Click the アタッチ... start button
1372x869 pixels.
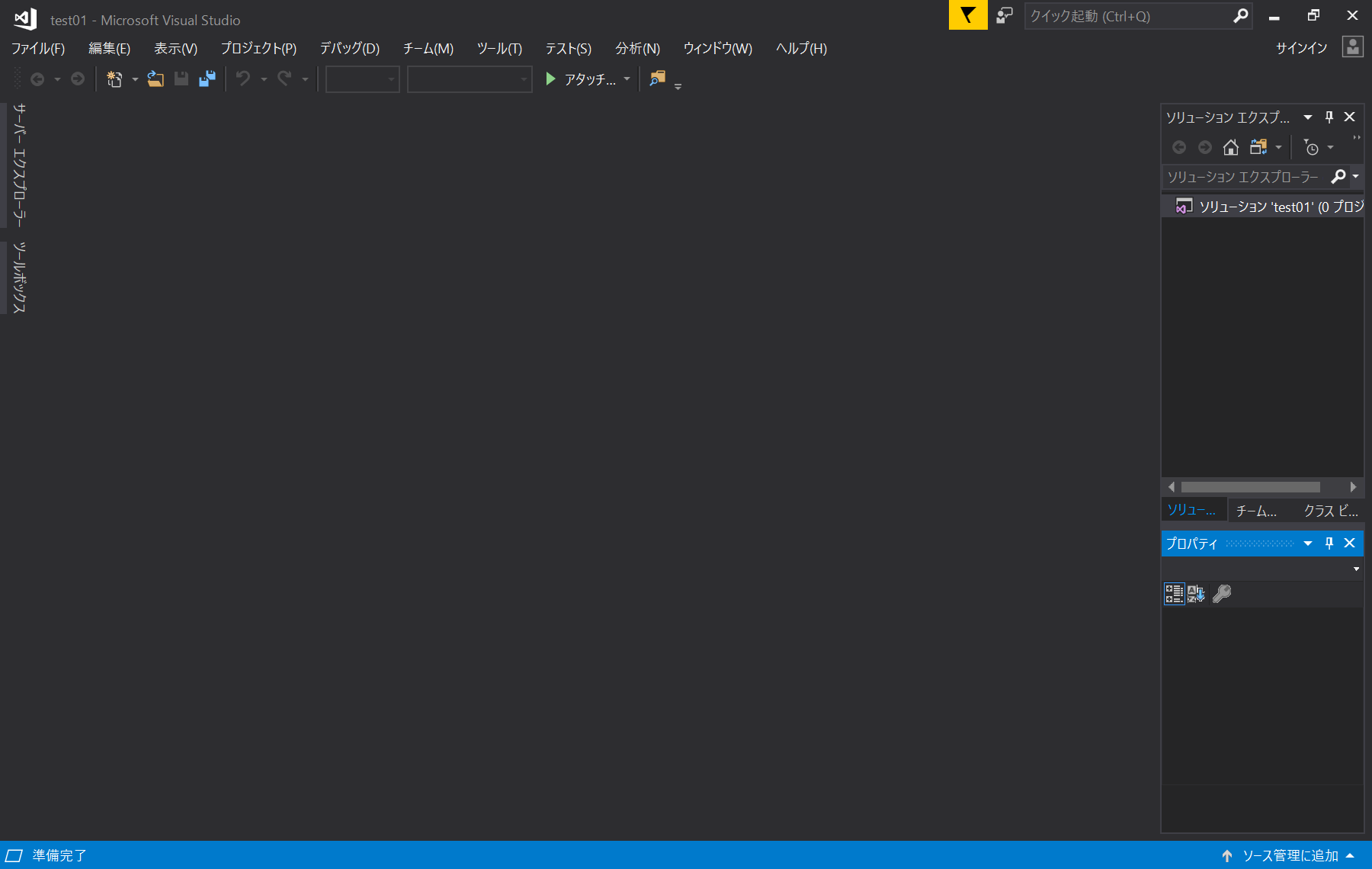click(x=582, y=79)
